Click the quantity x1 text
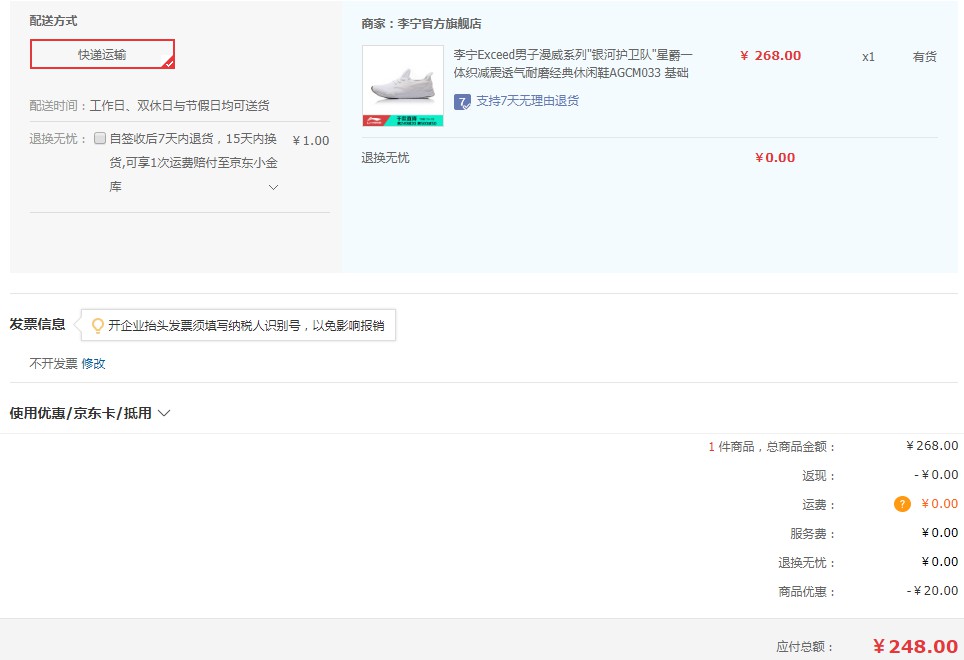 (x=868, y=57)
